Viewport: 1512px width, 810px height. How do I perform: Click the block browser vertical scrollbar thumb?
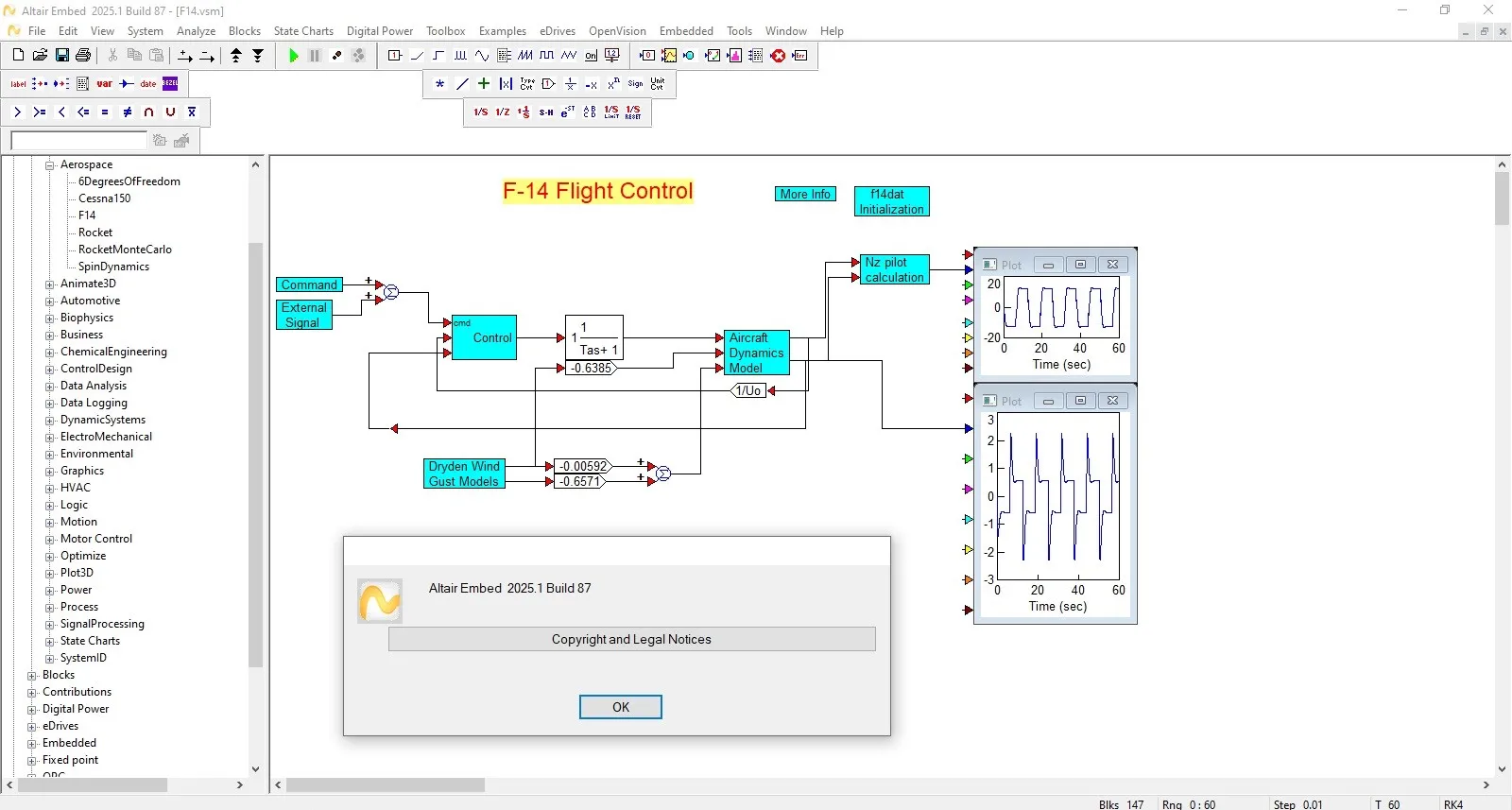point(255,455)
